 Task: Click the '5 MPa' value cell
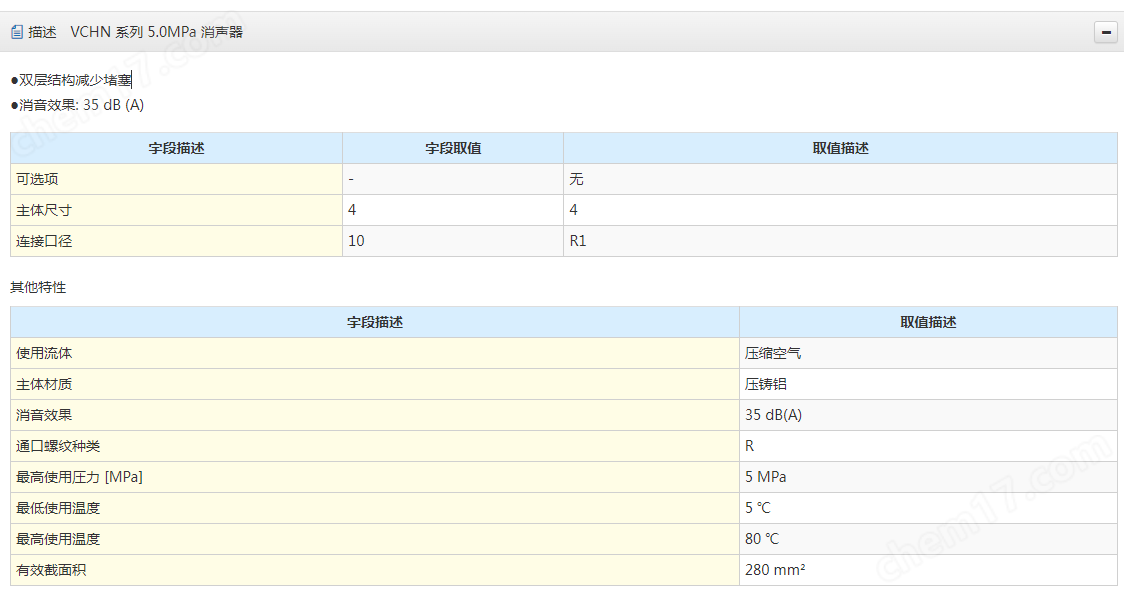pyautogui.click(x=928, y=477)
